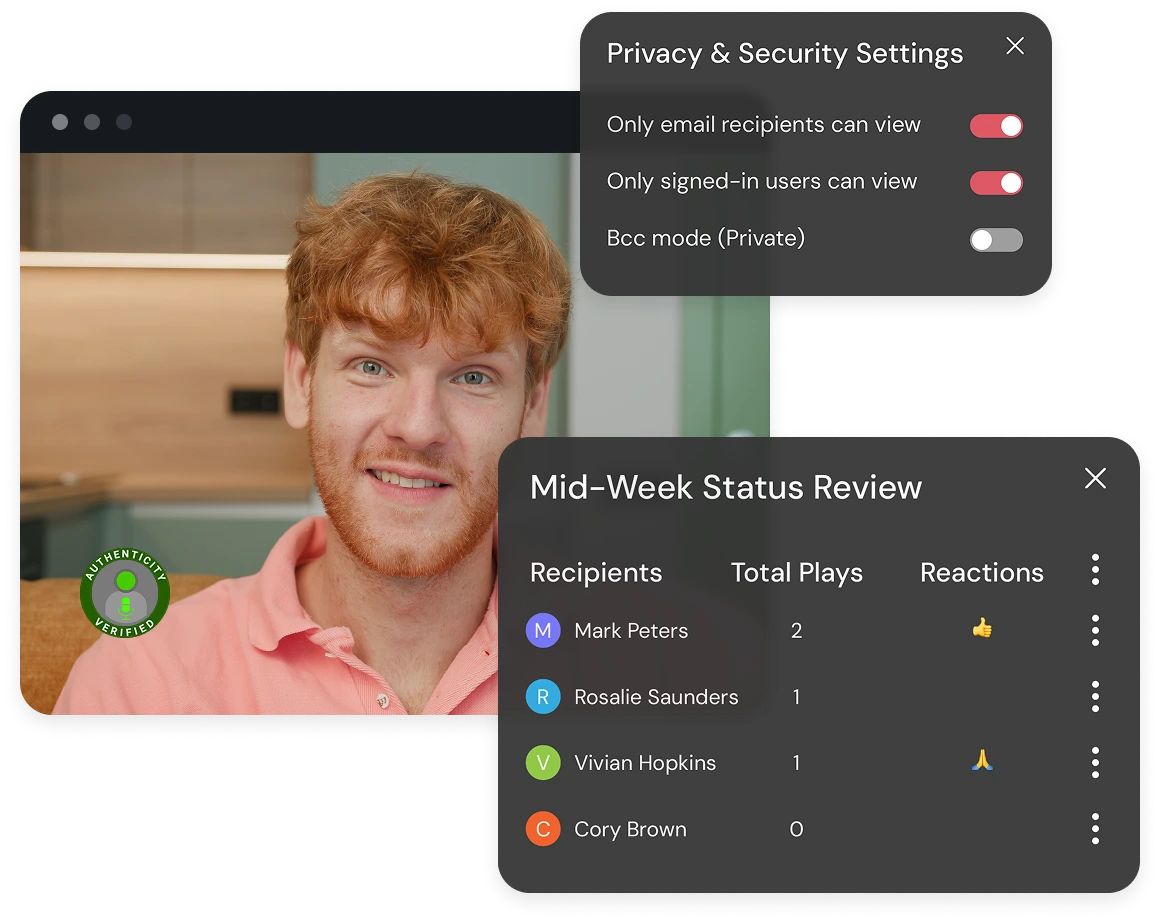Click the 'Only email recipients can view' label
Screen dimensions: 1160x921
[763, 124]
